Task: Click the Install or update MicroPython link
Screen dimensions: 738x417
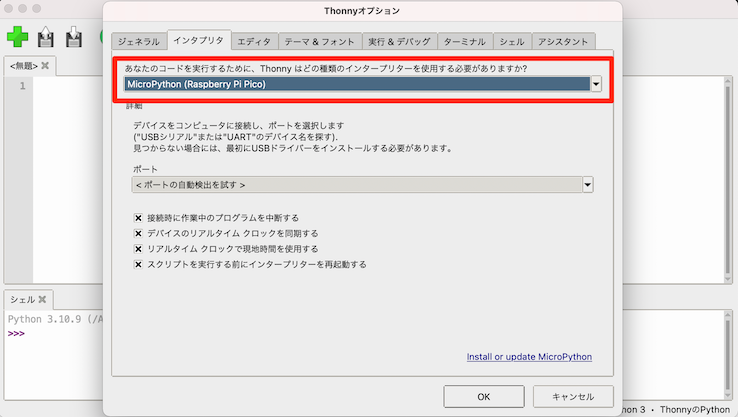Action: click(529, 357)
